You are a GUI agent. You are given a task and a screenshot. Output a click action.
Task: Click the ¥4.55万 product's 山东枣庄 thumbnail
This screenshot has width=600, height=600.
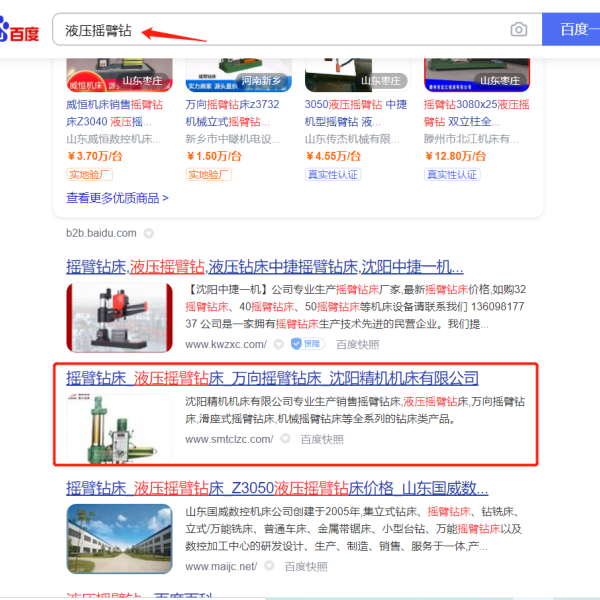click(357, 75)
